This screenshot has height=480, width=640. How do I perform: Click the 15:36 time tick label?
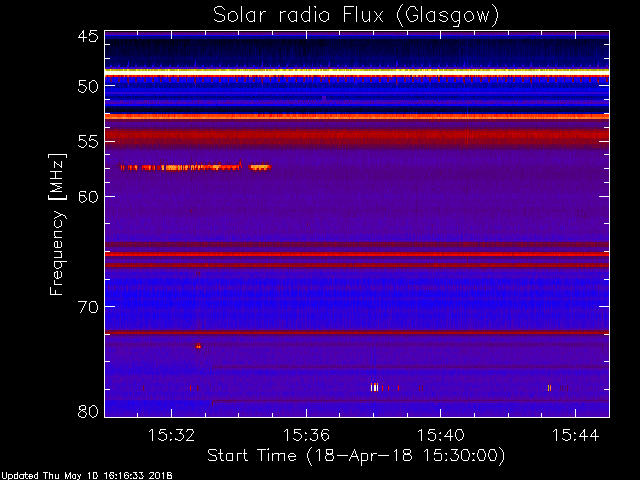point(306,436)
